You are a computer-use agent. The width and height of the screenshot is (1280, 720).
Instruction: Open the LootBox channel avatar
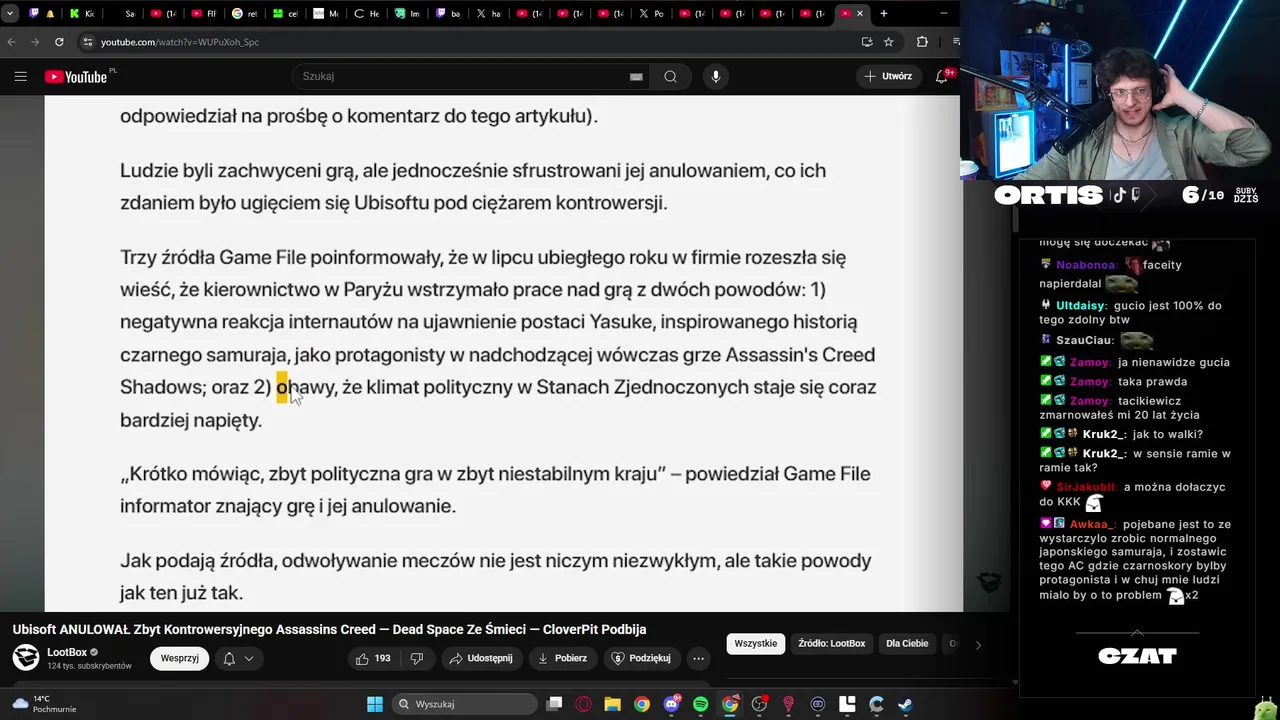point(26,658)
